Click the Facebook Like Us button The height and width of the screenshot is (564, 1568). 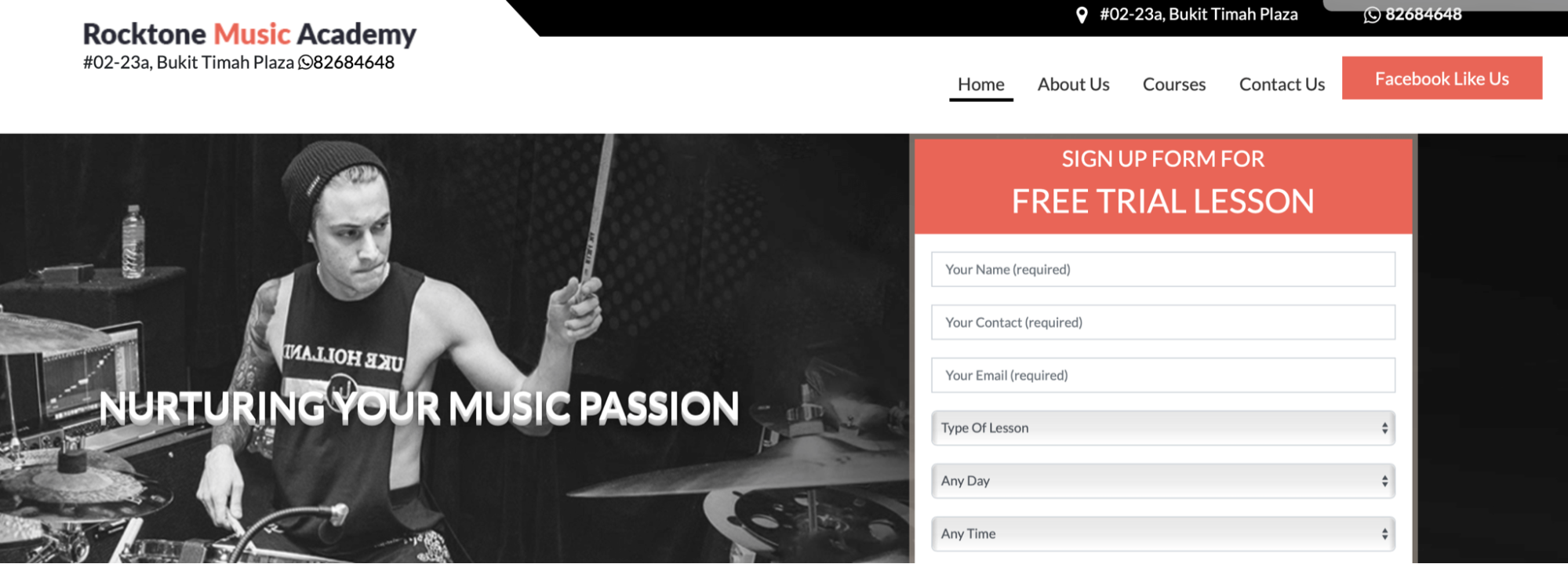pyautogui.click(x=1442, y=78)
